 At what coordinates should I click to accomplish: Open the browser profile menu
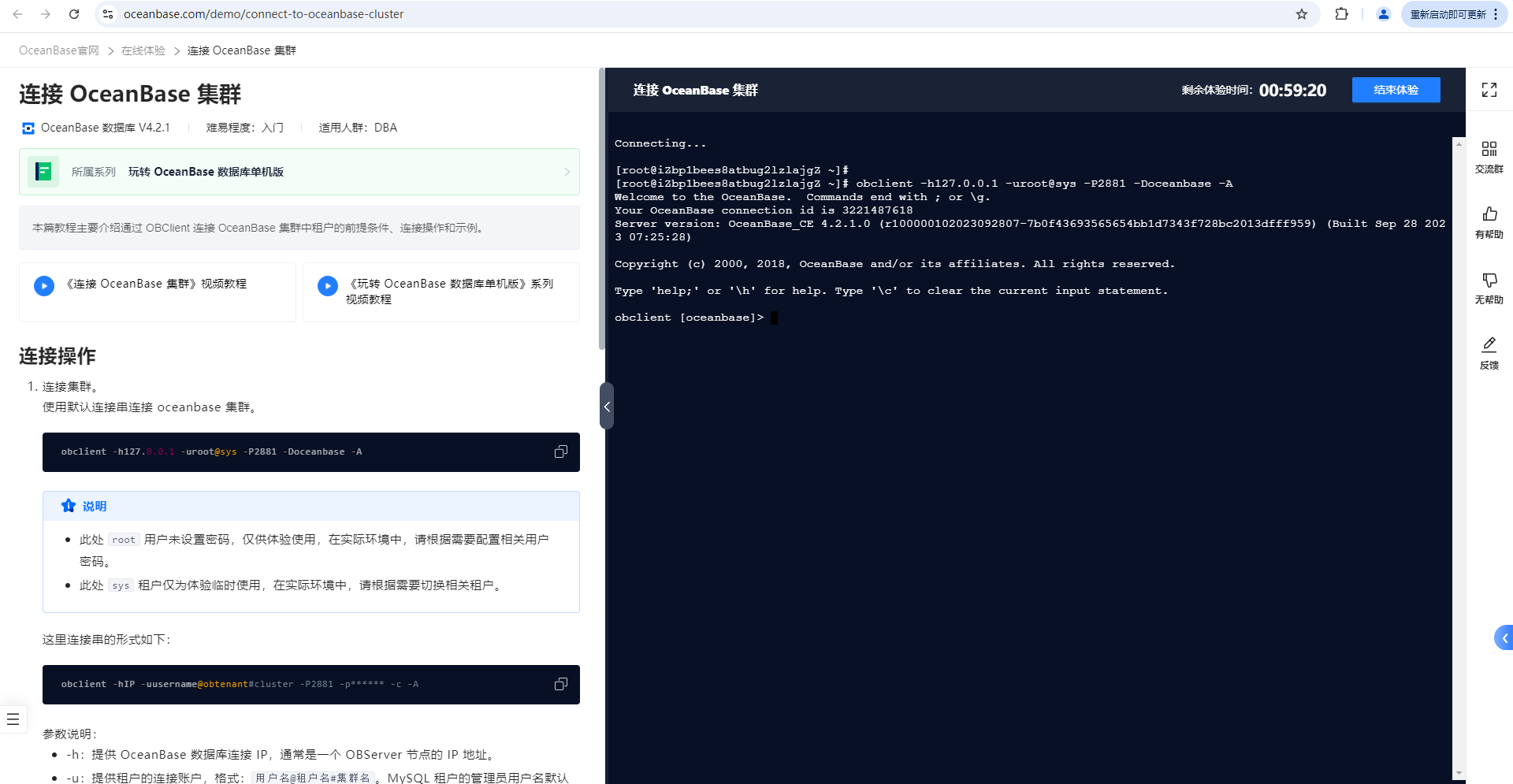[x=1383, y=14]
